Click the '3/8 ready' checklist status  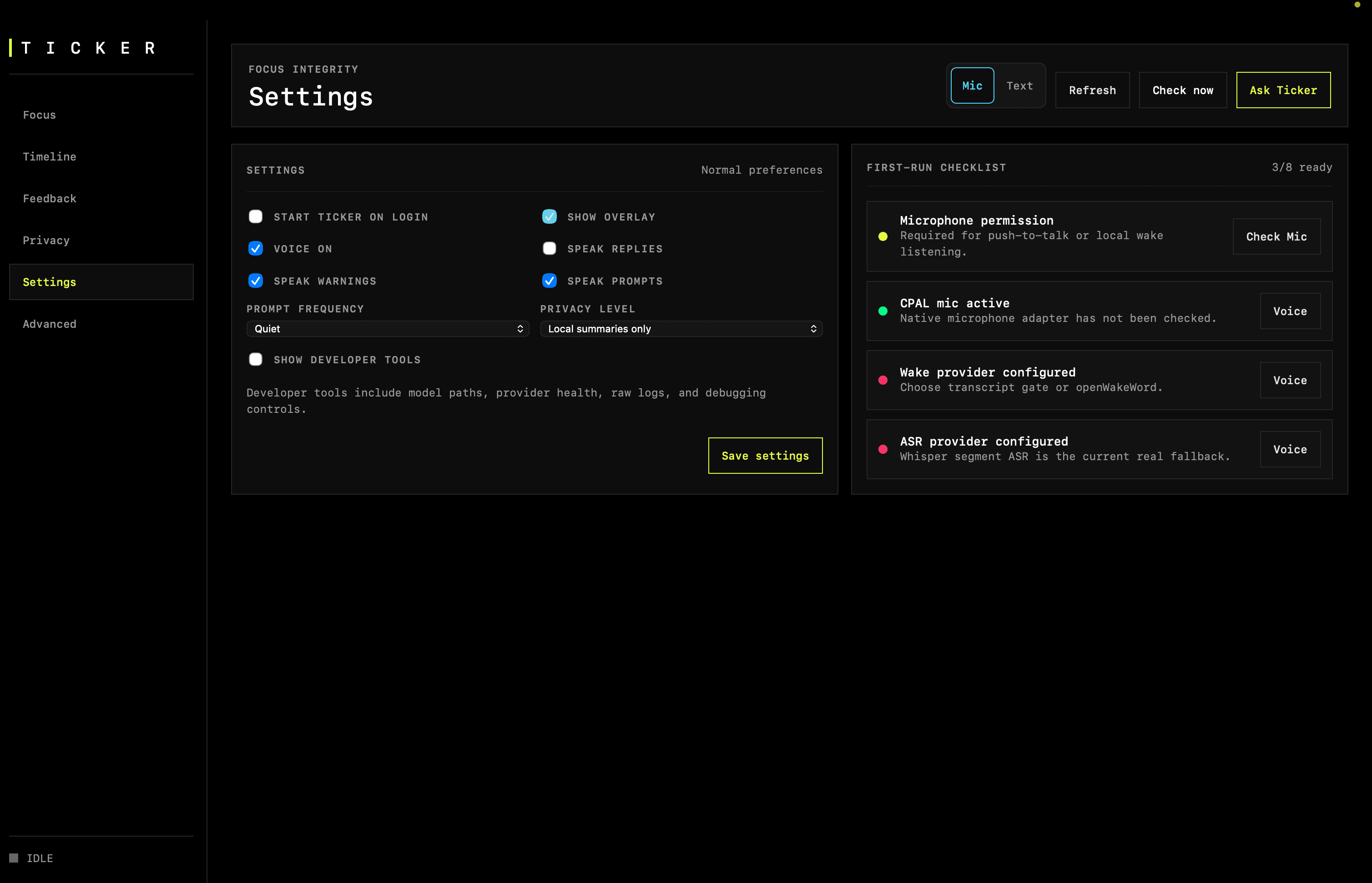pos(1301,167)
